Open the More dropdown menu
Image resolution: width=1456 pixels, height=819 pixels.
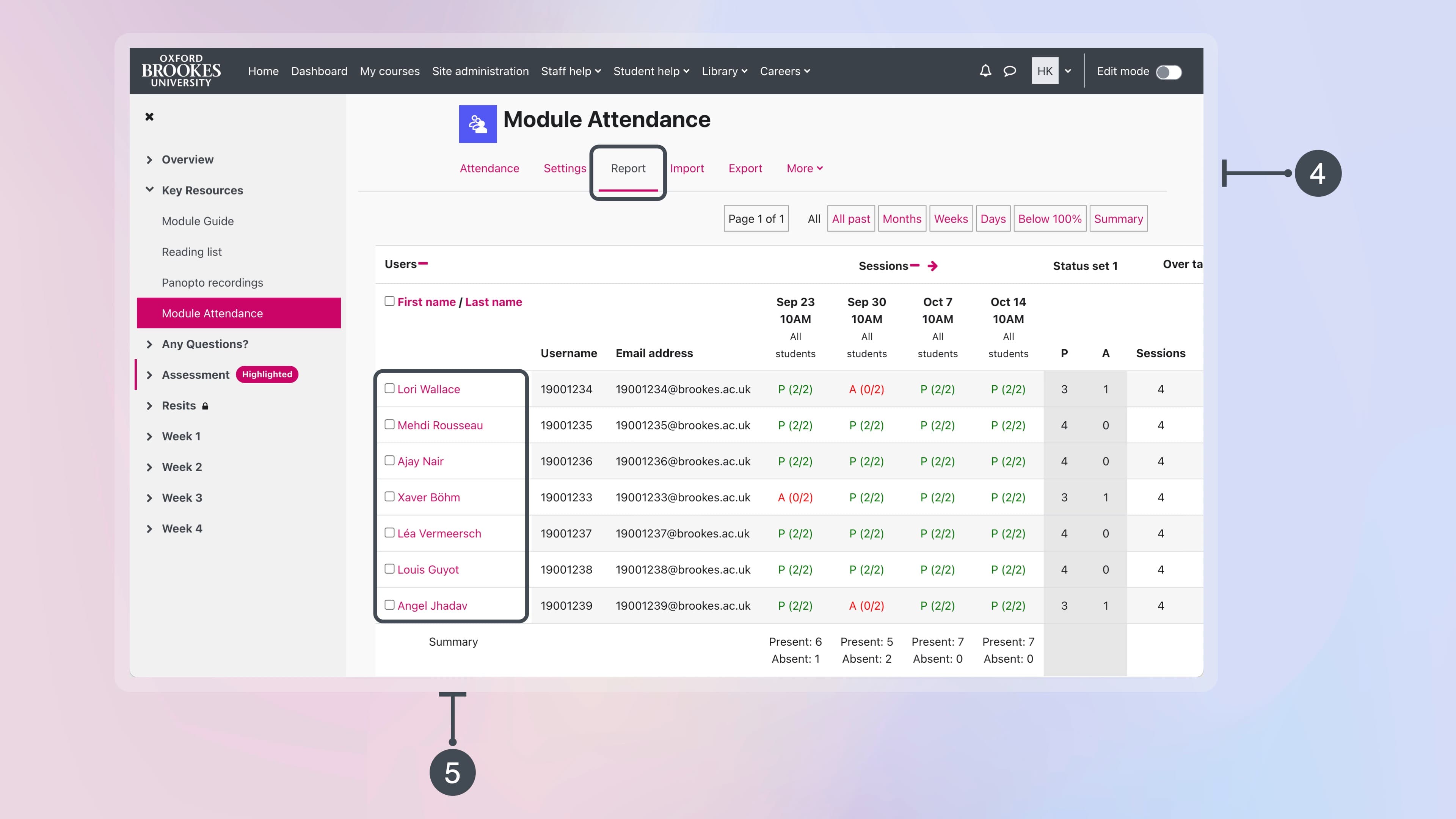(804, 168)
